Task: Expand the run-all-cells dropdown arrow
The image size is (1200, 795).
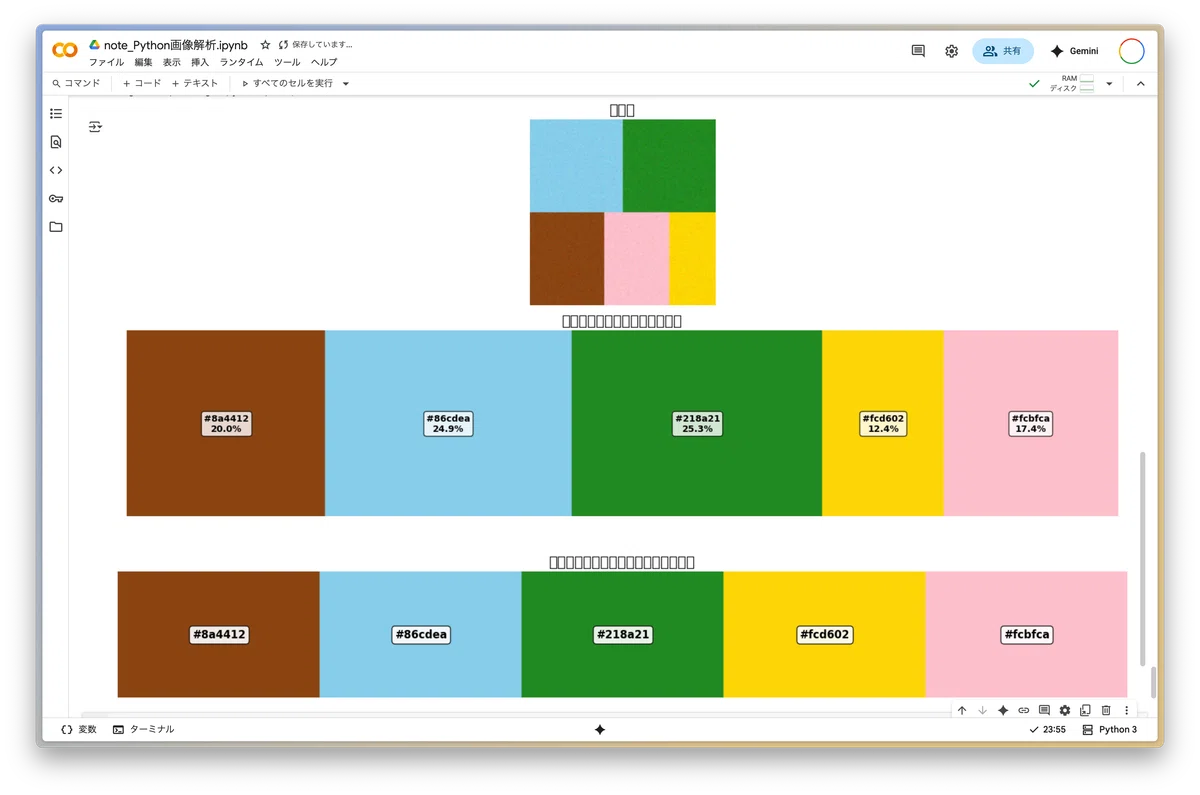Action: [346, 84]
